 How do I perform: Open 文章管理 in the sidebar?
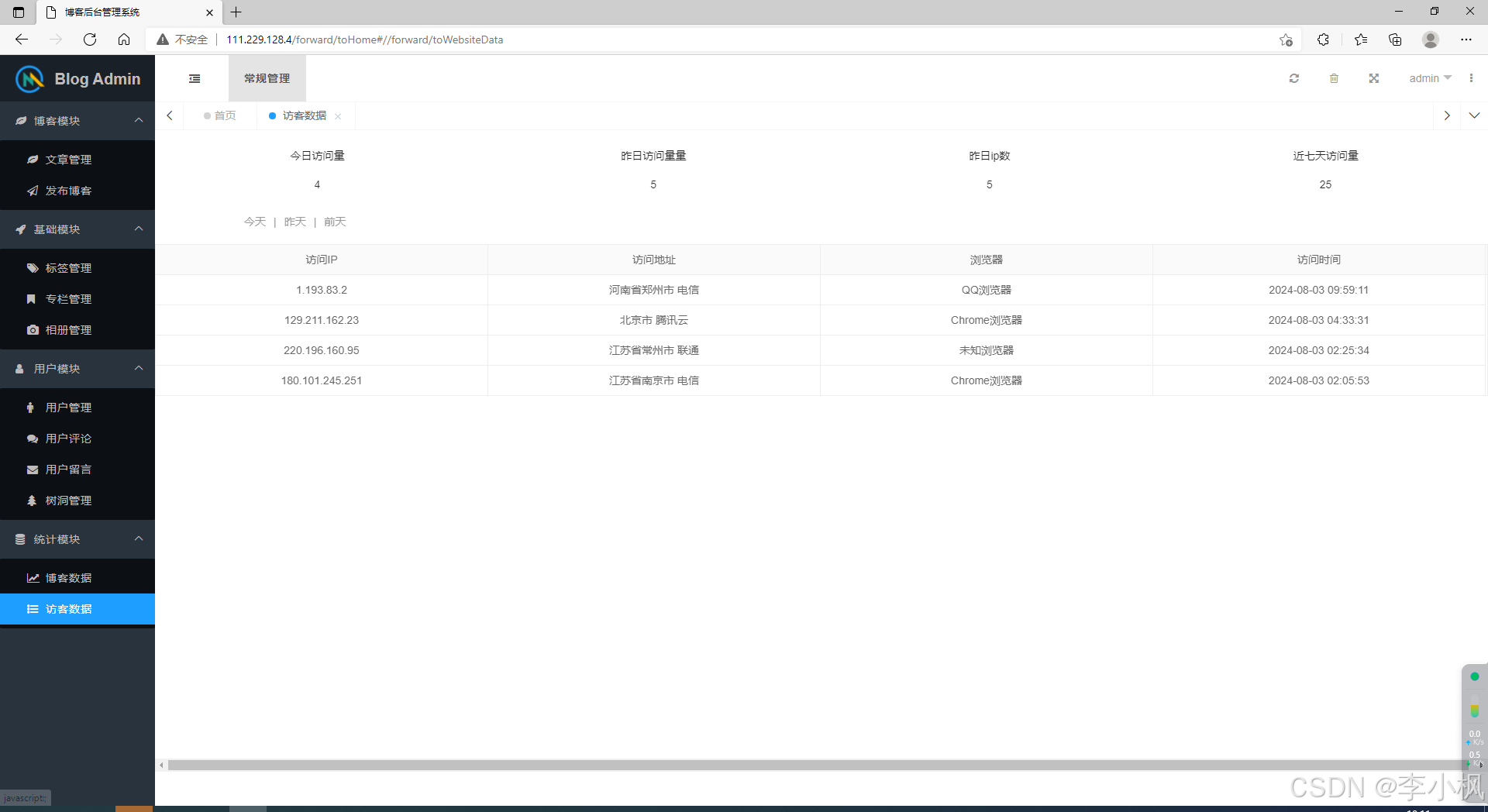pos(77,160)
